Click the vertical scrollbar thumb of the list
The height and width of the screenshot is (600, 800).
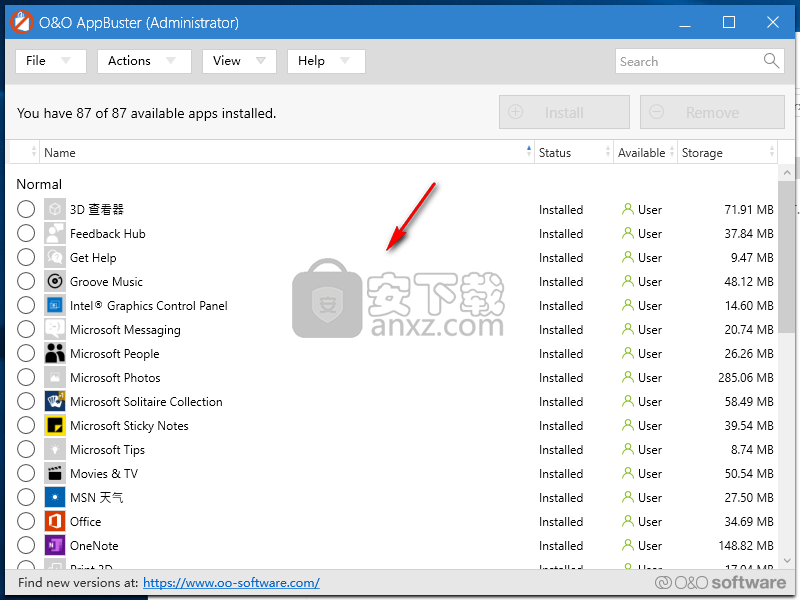pos(787,257)
